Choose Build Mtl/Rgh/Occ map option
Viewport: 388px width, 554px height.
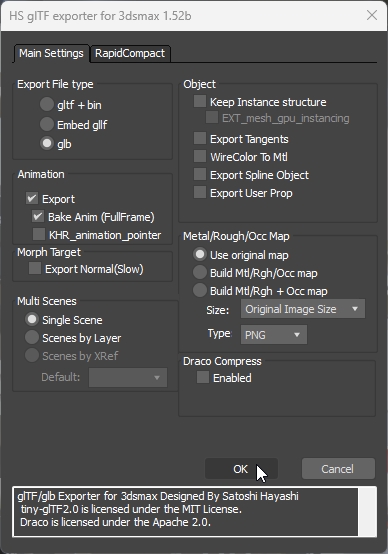[200, 272]
